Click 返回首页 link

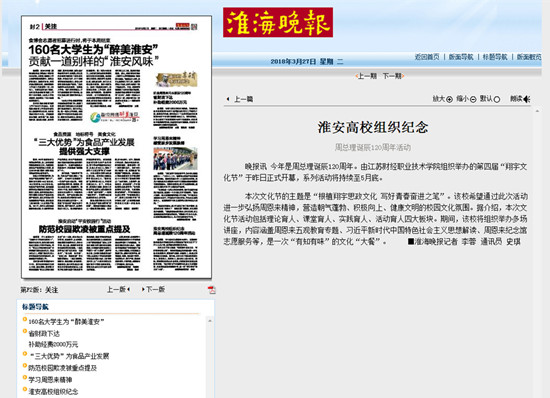pos(427,57)
